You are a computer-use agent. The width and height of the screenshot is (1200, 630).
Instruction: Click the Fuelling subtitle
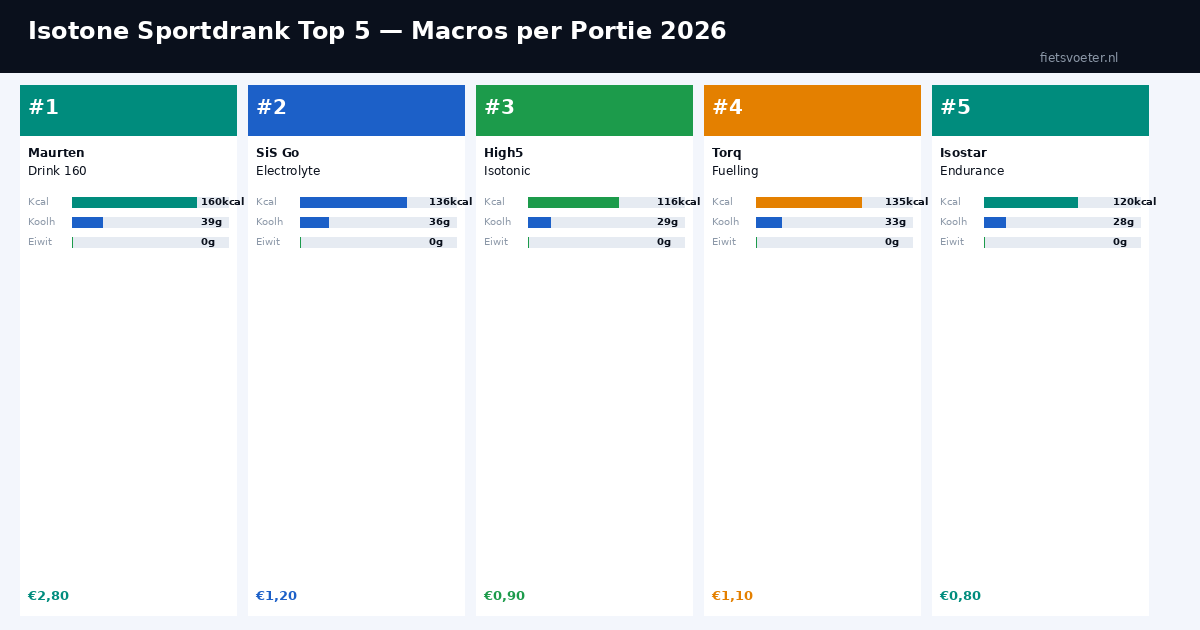735,171
